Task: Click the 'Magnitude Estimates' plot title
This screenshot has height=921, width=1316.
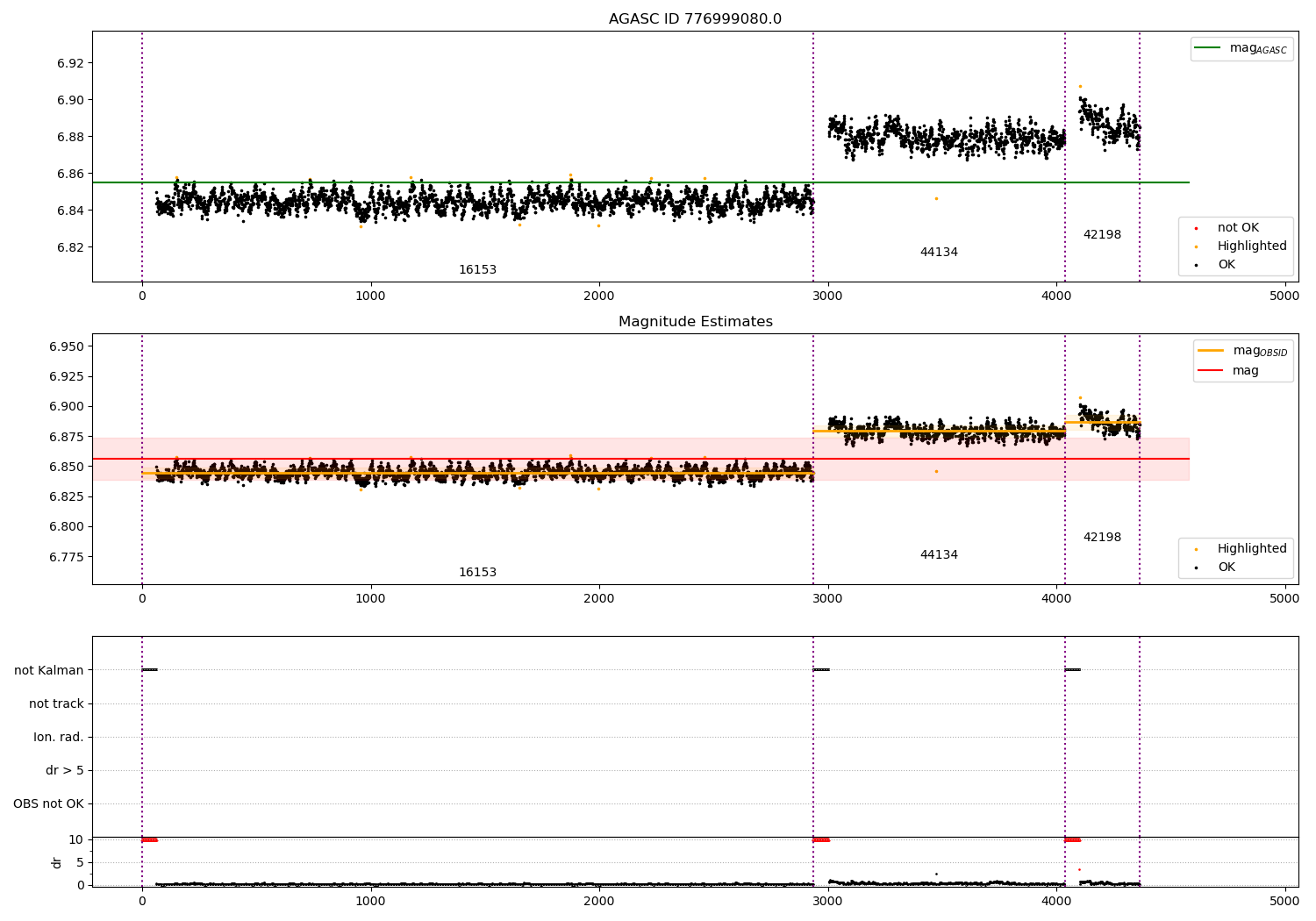Action: click(x=695, y=322)
